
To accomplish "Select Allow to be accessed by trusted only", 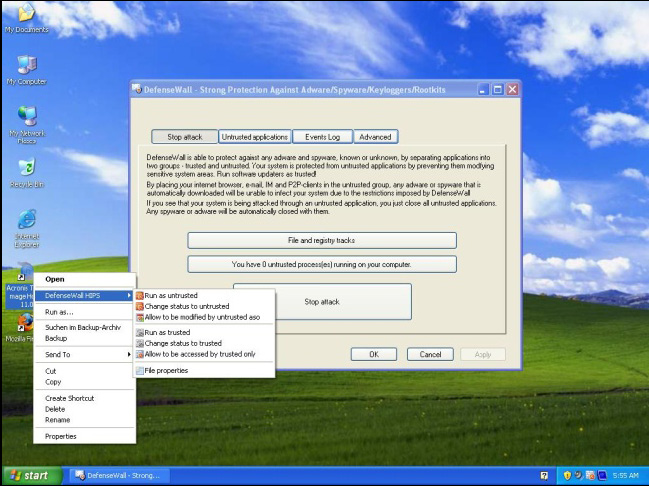I will pos(204,354).
